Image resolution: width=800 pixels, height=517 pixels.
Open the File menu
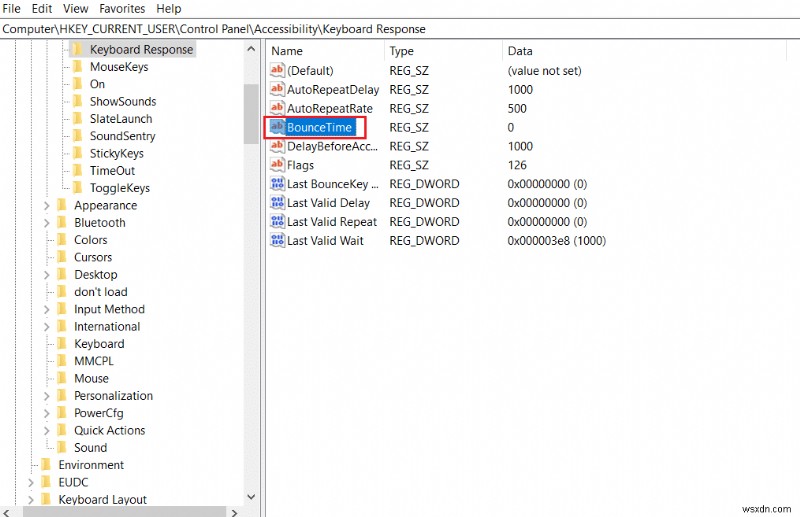point(11,9)
